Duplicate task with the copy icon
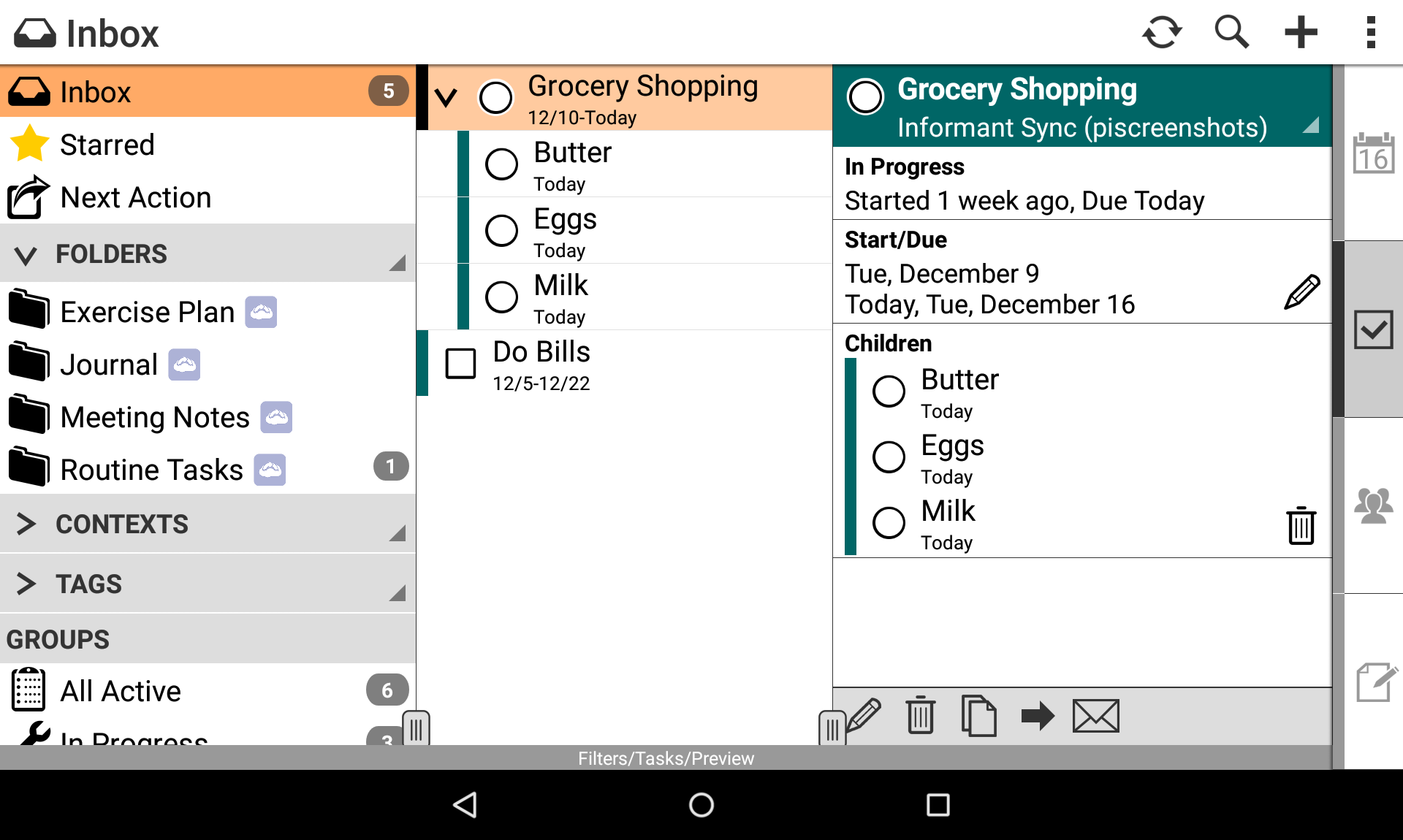Viewport: 1403px width, 840px height. [978, 716]
